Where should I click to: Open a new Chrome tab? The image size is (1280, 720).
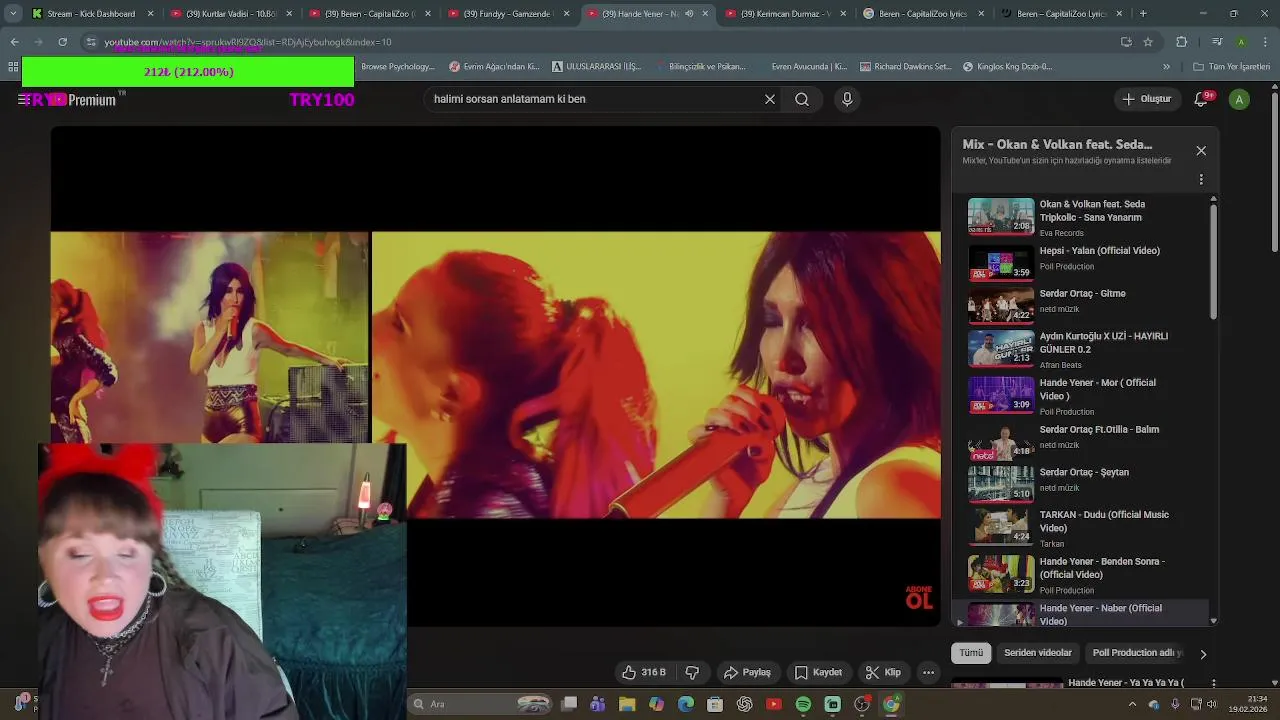1143,14
